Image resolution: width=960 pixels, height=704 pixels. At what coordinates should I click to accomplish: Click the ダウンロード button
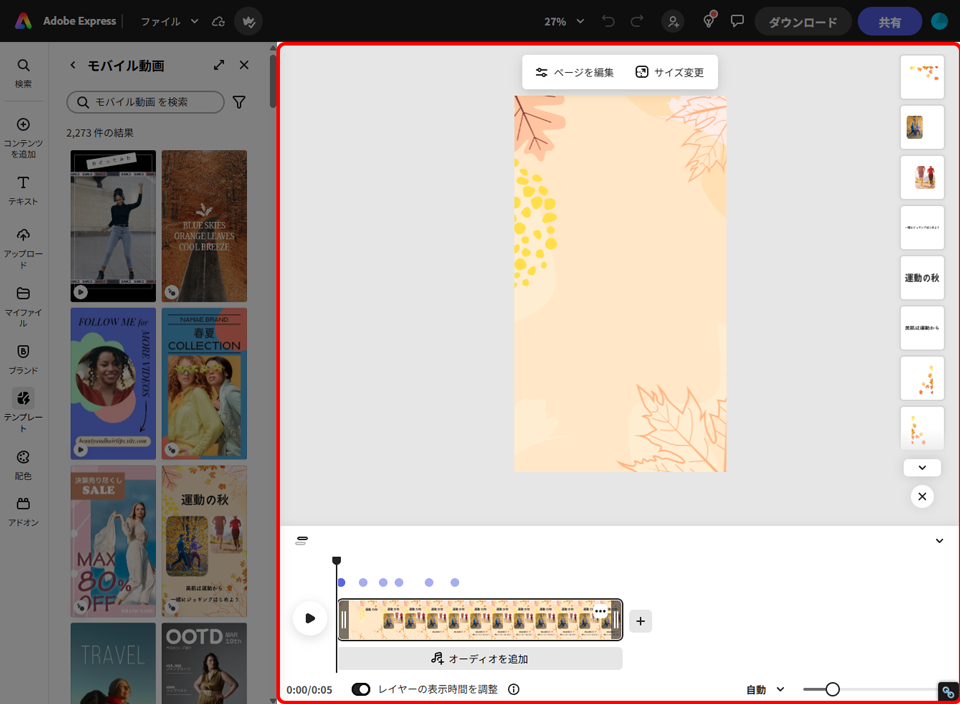click(803, 21)
